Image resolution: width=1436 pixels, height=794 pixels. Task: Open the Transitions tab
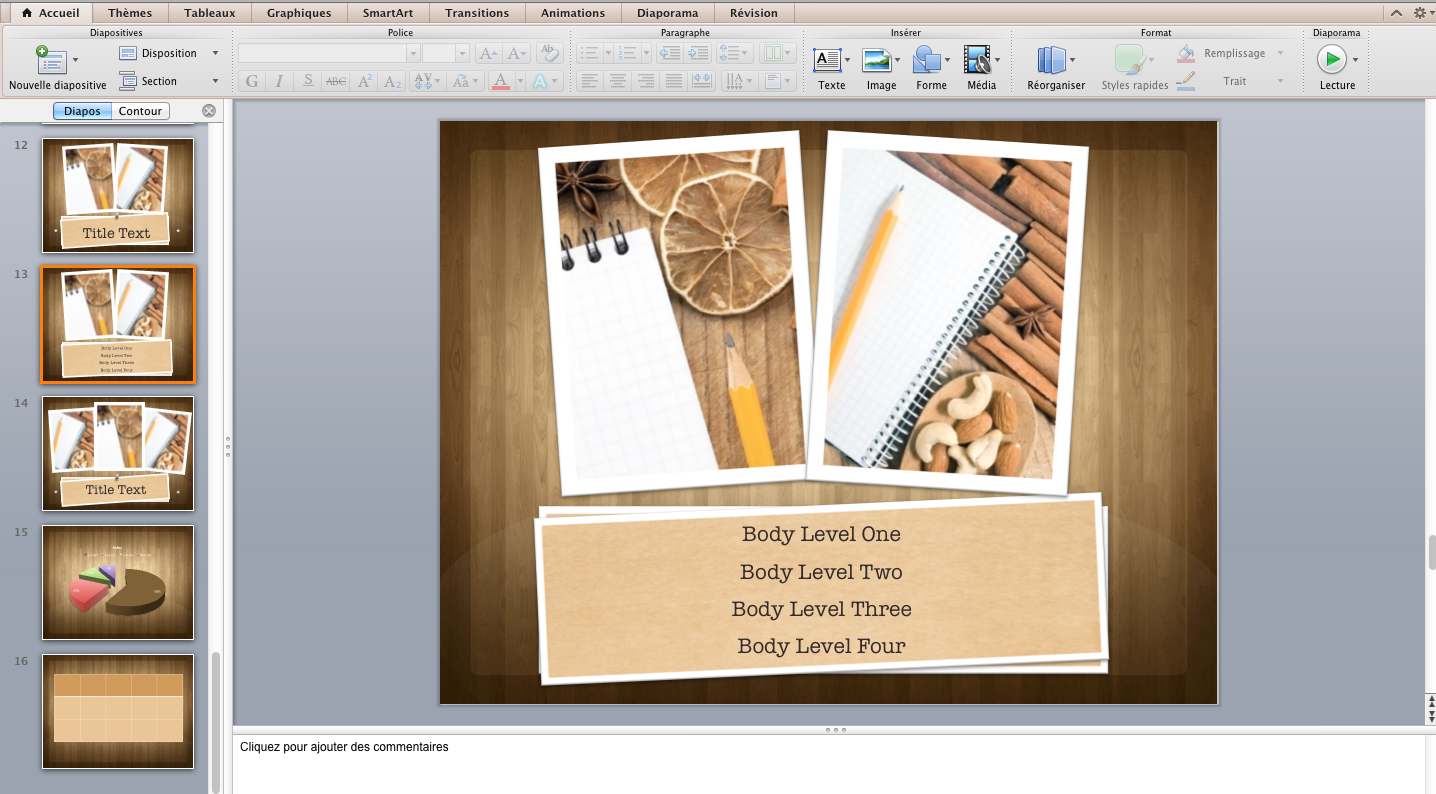[x=477, y=13]
